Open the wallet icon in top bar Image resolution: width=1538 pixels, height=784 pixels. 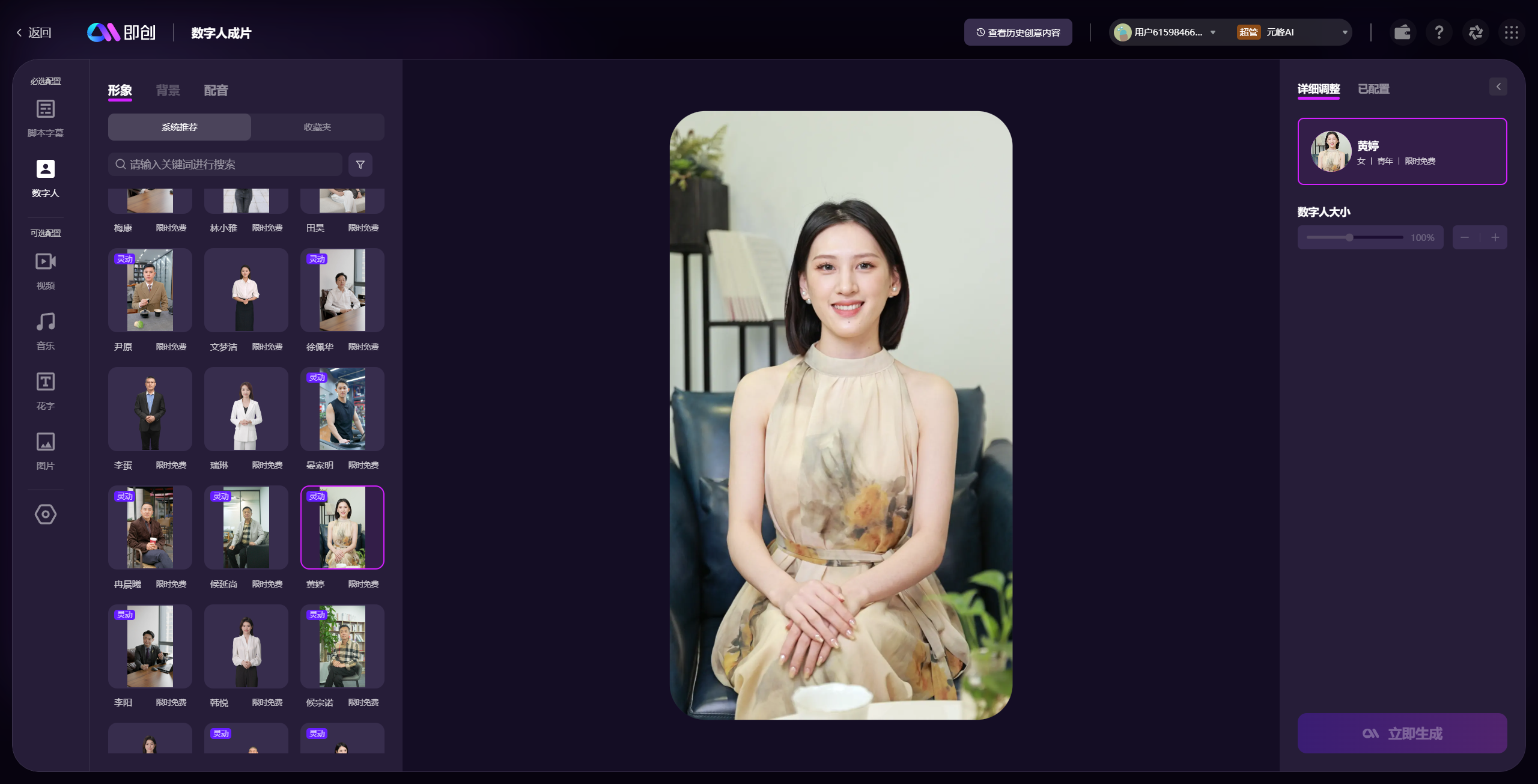(x=1402, y=32)
